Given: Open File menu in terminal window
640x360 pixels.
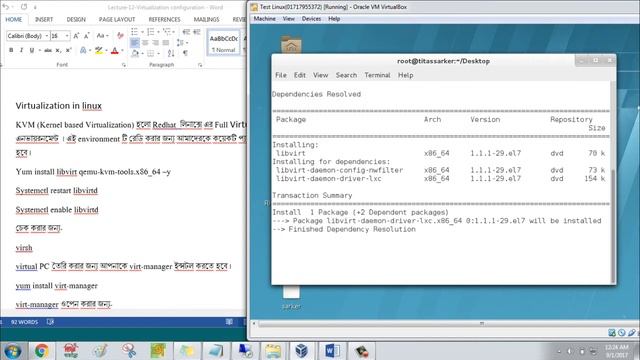Looking at the screenshot, I should [281, 75].
